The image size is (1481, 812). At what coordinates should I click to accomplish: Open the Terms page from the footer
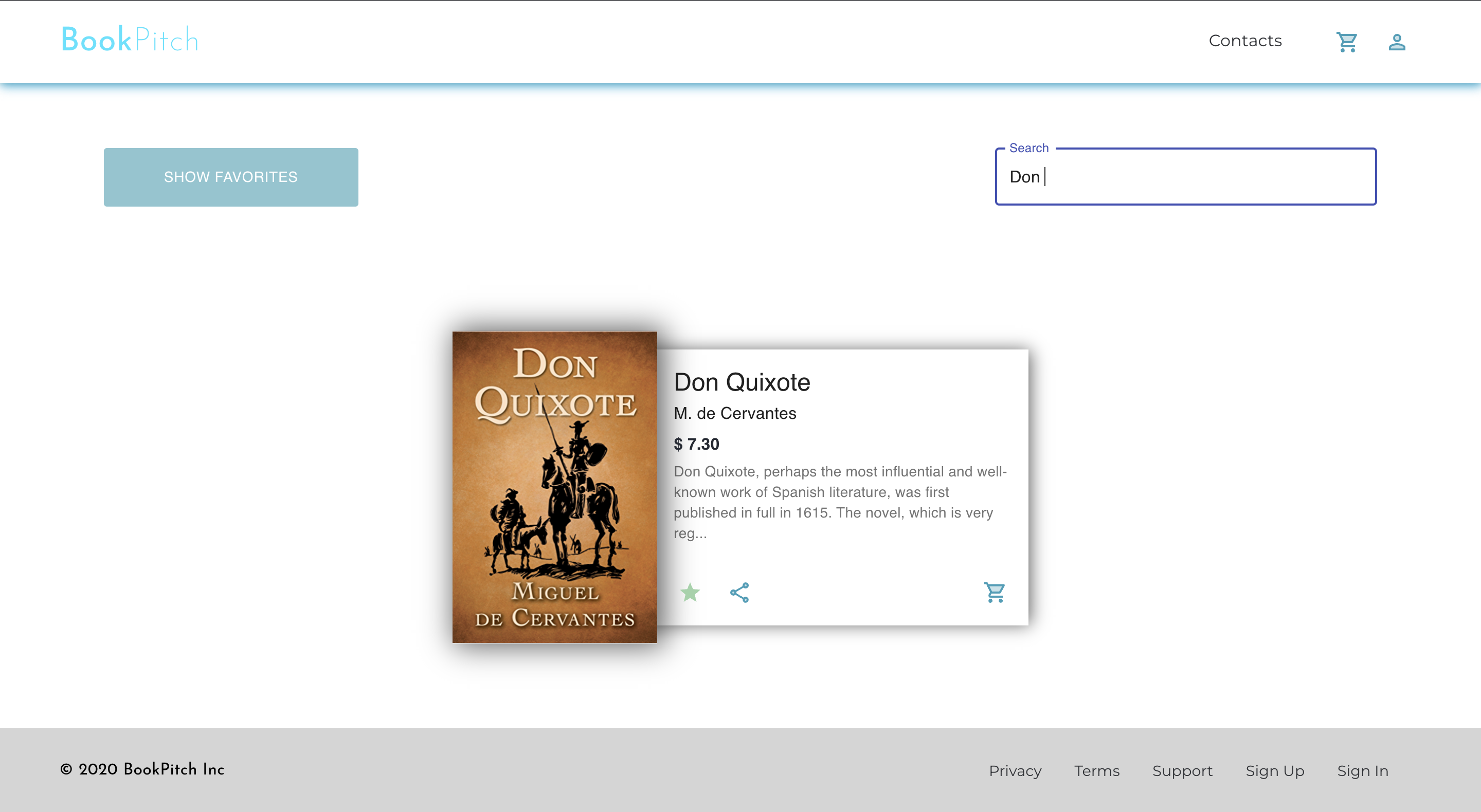click(1096, 770)
